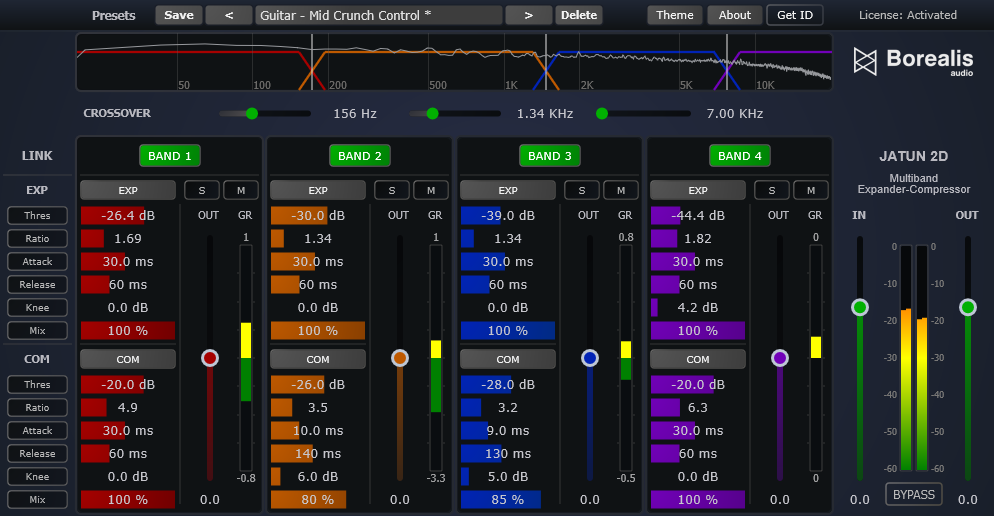Click the Get ID button

click(x=795, y=15)
